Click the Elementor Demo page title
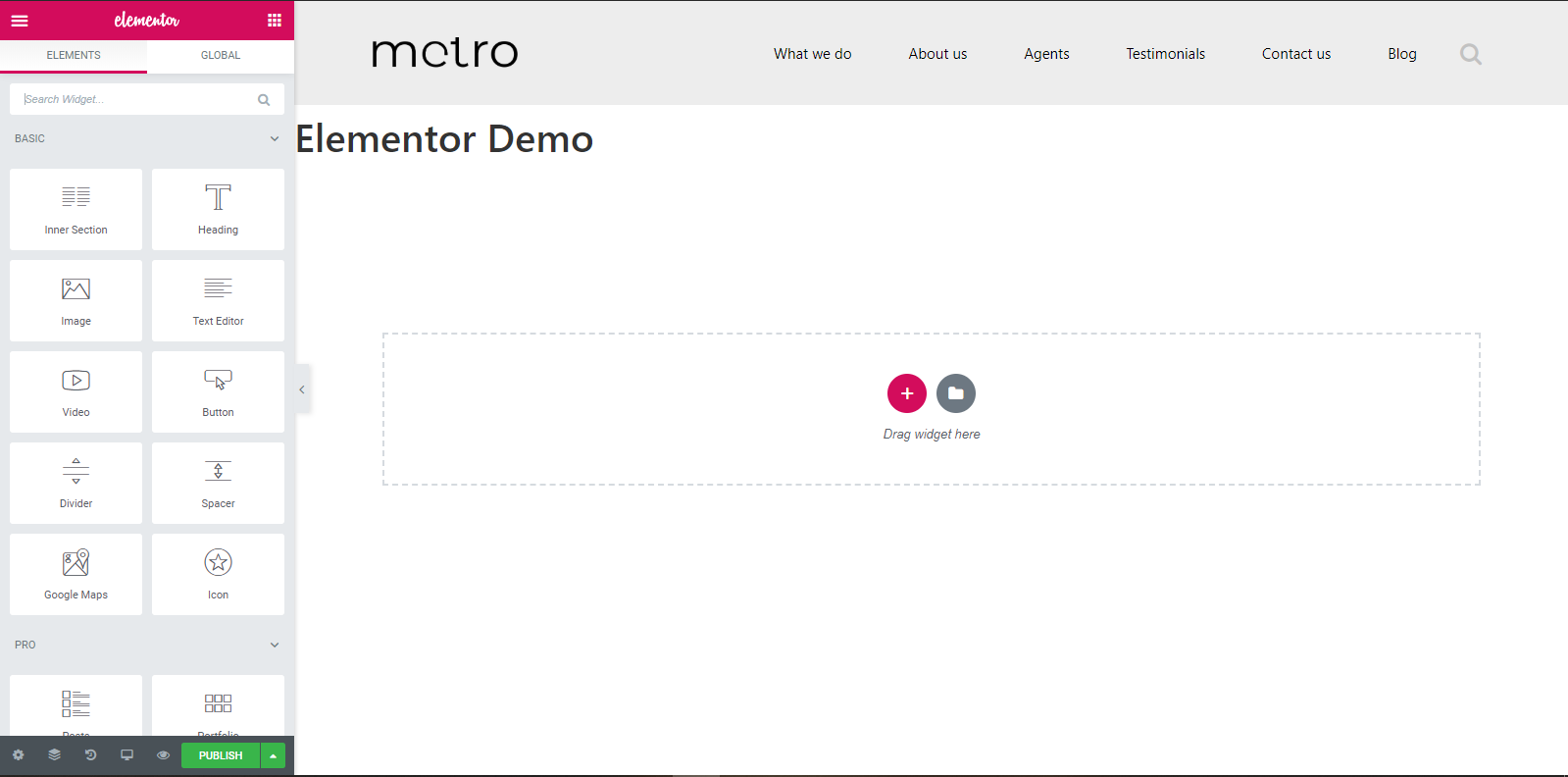The height and width of the screenshot is (777, 1568). pos(445,139)
